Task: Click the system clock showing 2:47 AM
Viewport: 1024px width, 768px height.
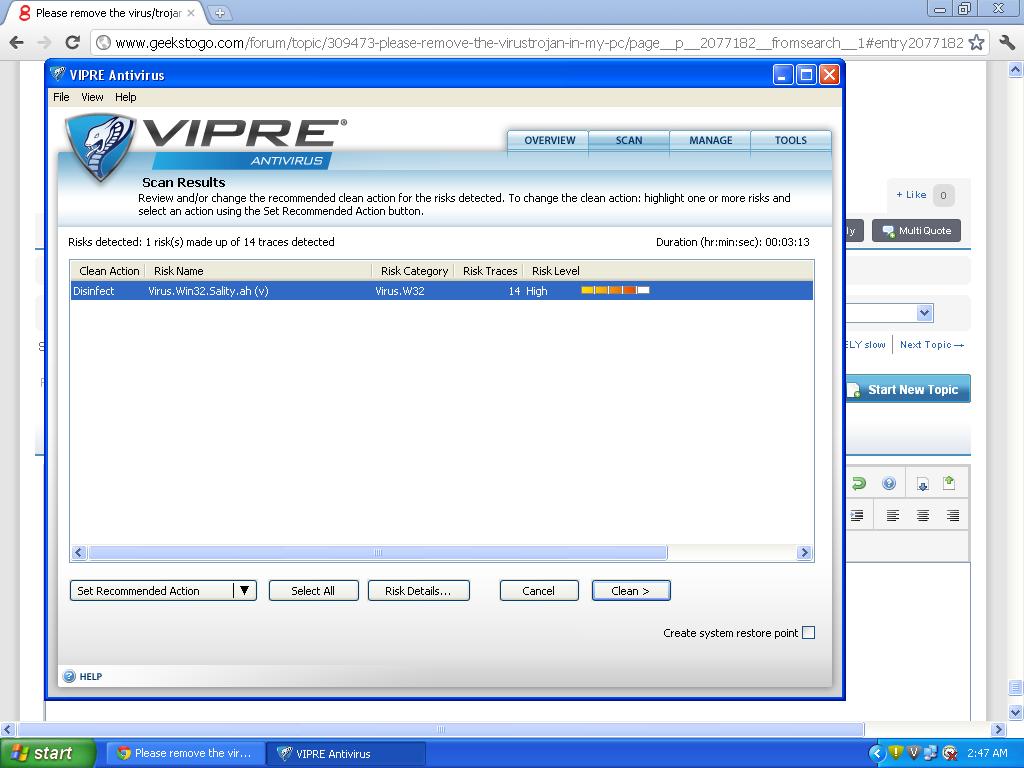Action: click(x=987, y=753)
